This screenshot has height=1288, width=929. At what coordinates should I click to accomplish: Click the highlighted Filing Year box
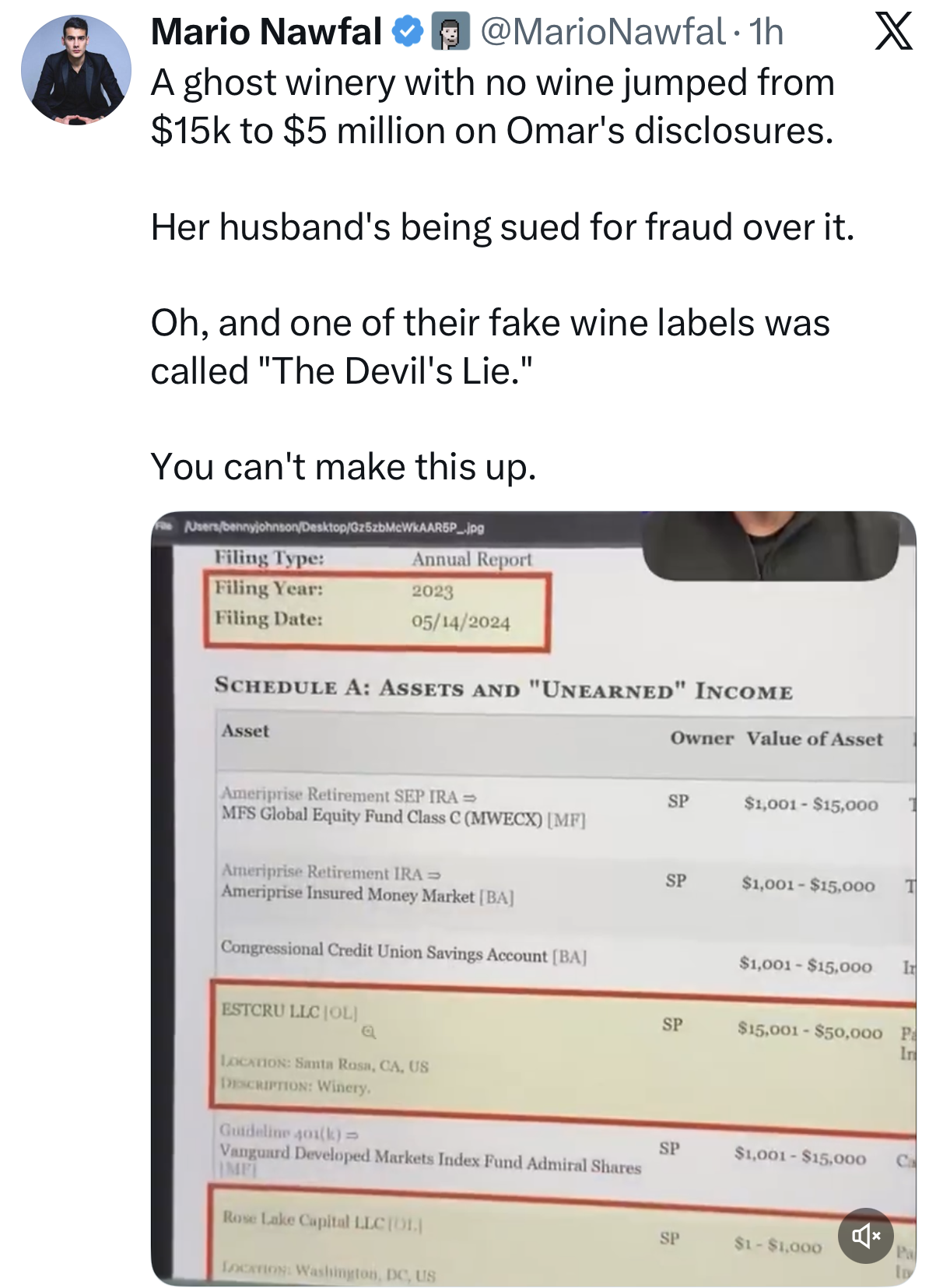pos(377,611)
